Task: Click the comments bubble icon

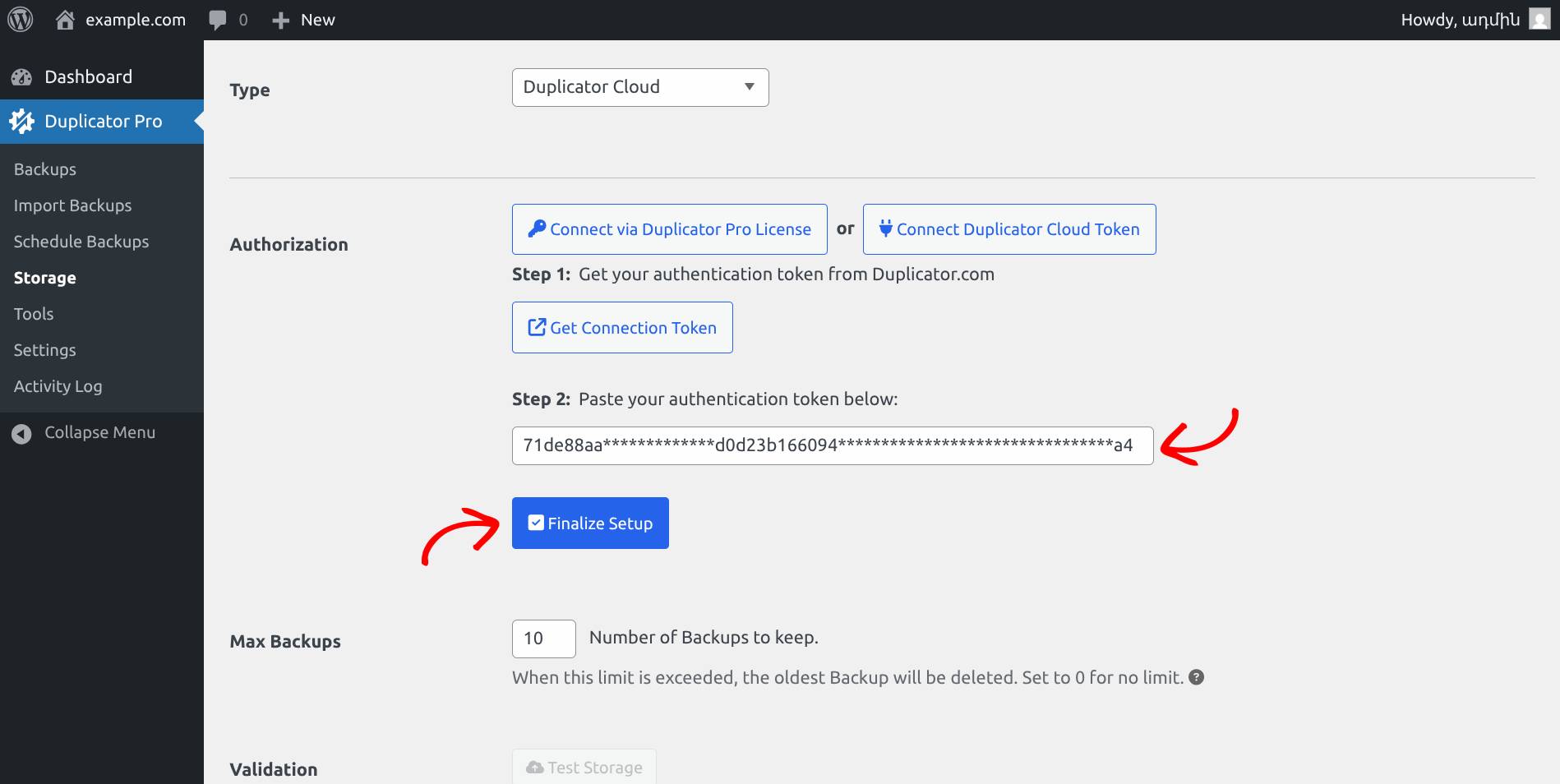Action: point(218,20)
